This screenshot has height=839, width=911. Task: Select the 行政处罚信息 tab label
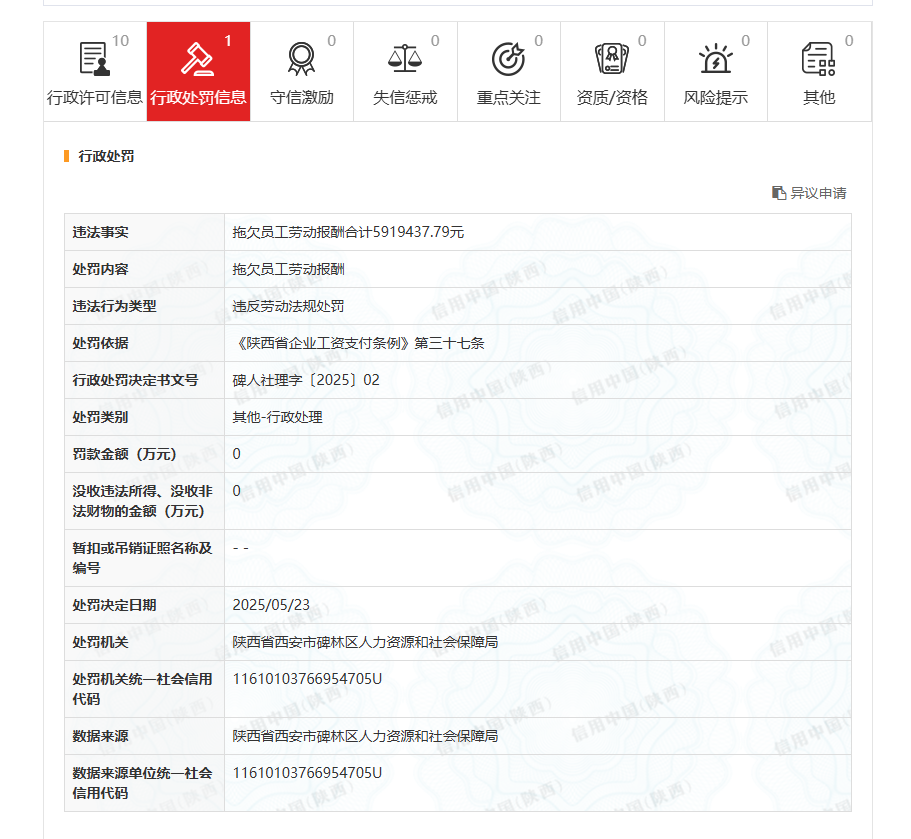(198, 98)
